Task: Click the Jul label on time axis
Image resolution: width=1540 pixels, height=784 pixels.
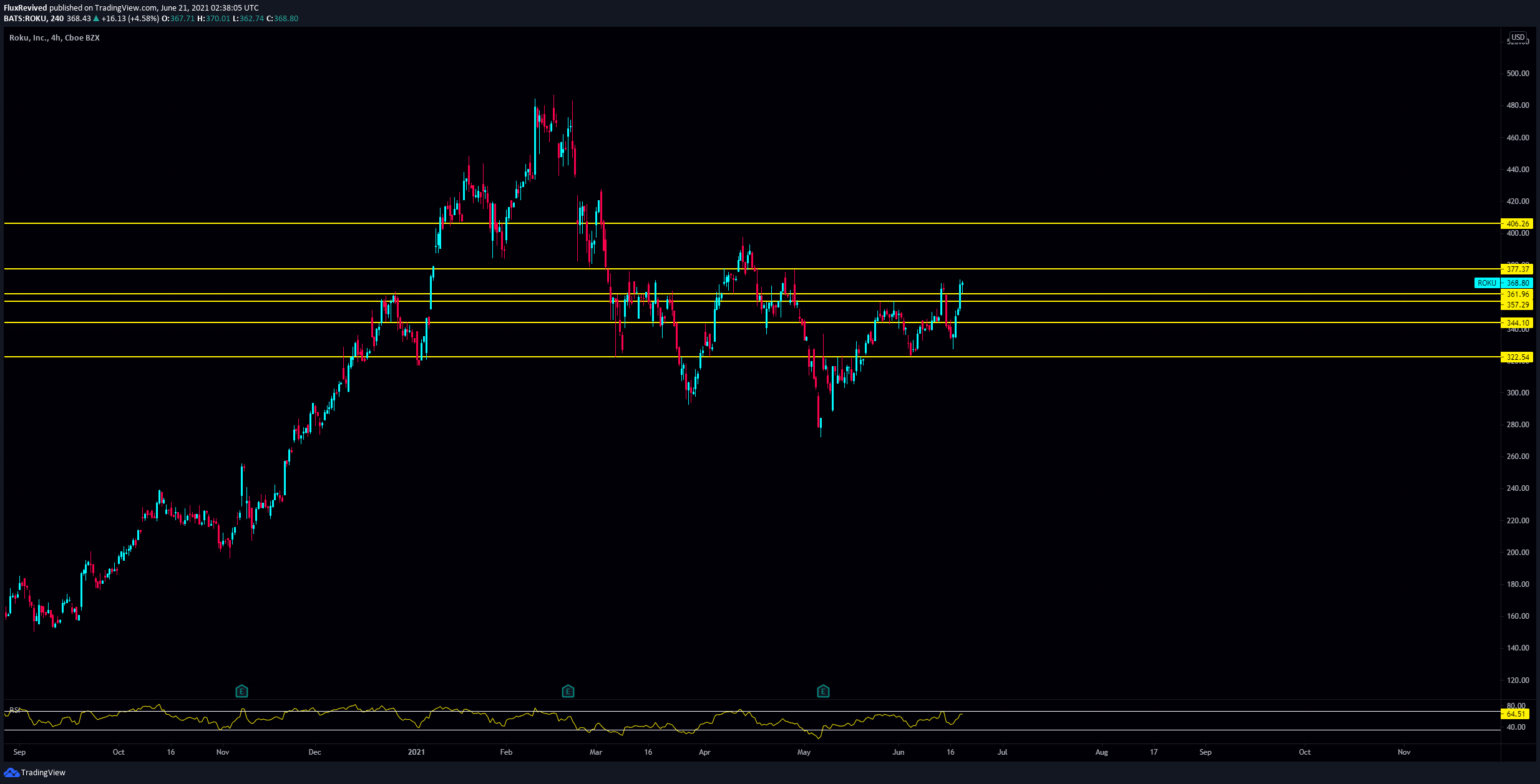Action: coord(1002,752)
